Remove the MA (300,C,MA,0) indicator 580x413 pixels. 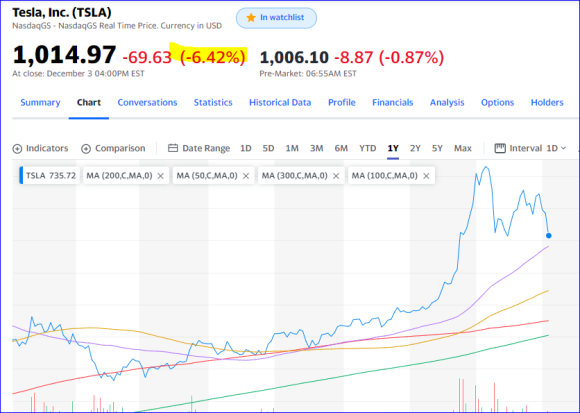336,176
